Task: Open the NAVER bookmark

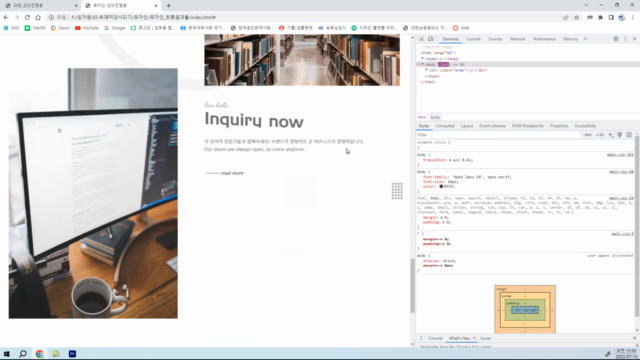Action: click(35, 28)
